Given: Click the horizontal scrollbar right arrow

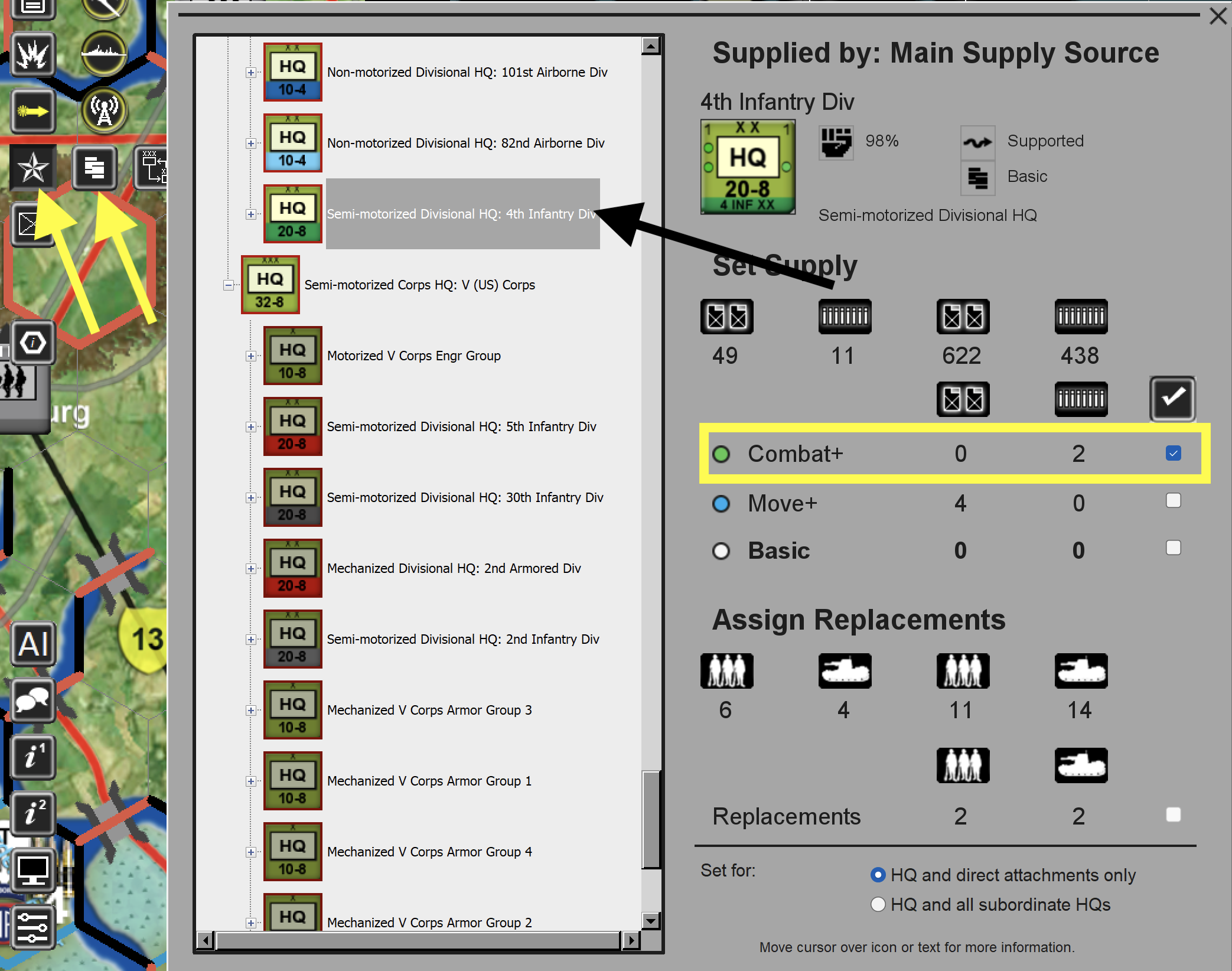Looking at the screenshot, I should [x=631, y=940].
